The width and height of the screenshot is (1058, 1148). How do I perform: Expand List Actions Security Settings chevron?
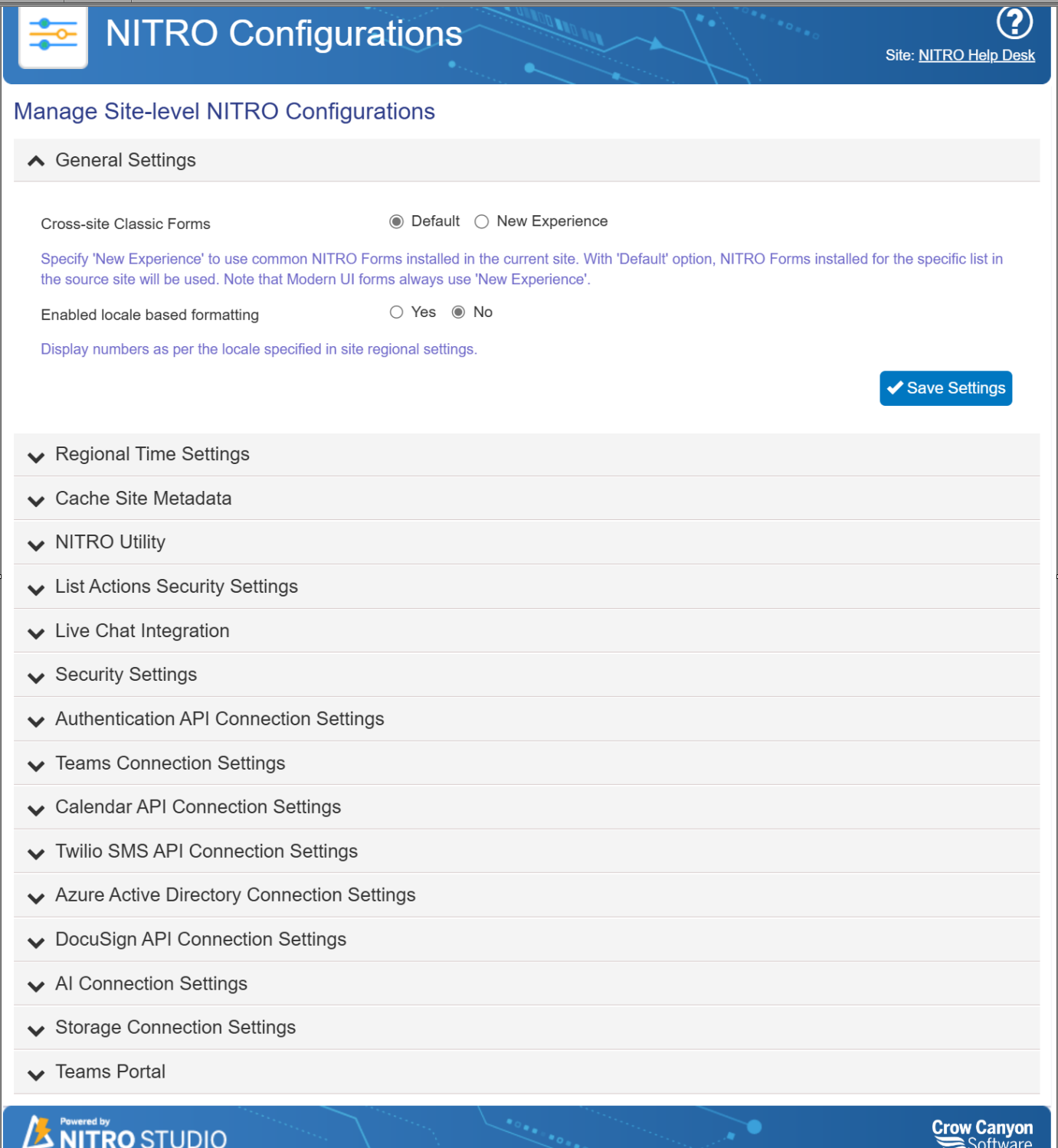click(x=36, y=589)
